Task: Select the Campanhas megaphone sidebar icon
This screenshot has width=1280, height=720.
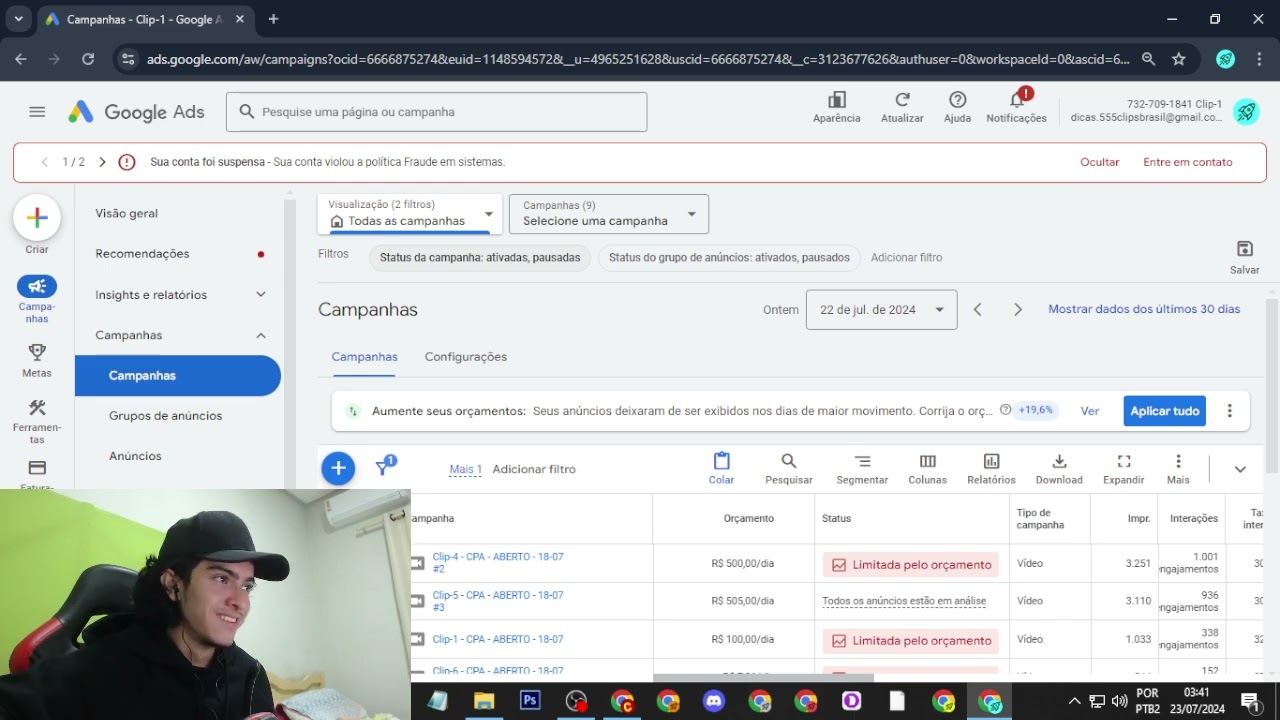Action: (37, 286)
